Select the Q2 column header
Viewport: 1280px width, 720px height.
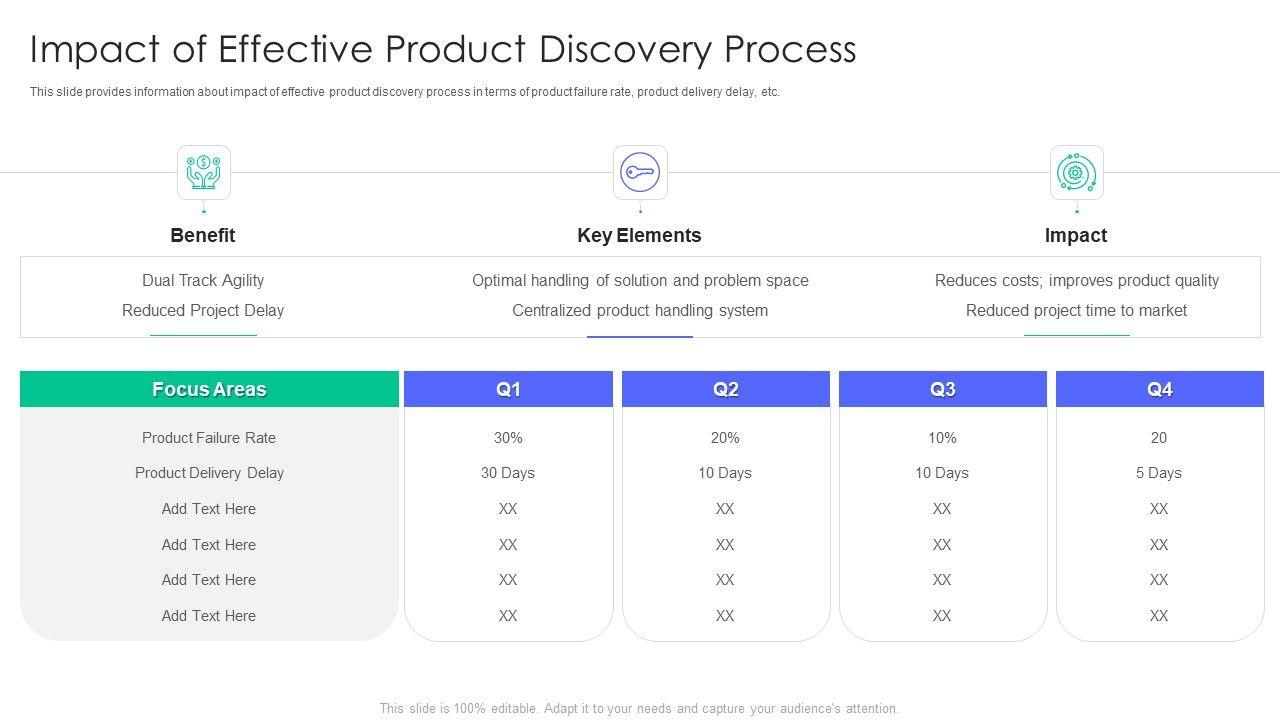click(x=725, y=389)
